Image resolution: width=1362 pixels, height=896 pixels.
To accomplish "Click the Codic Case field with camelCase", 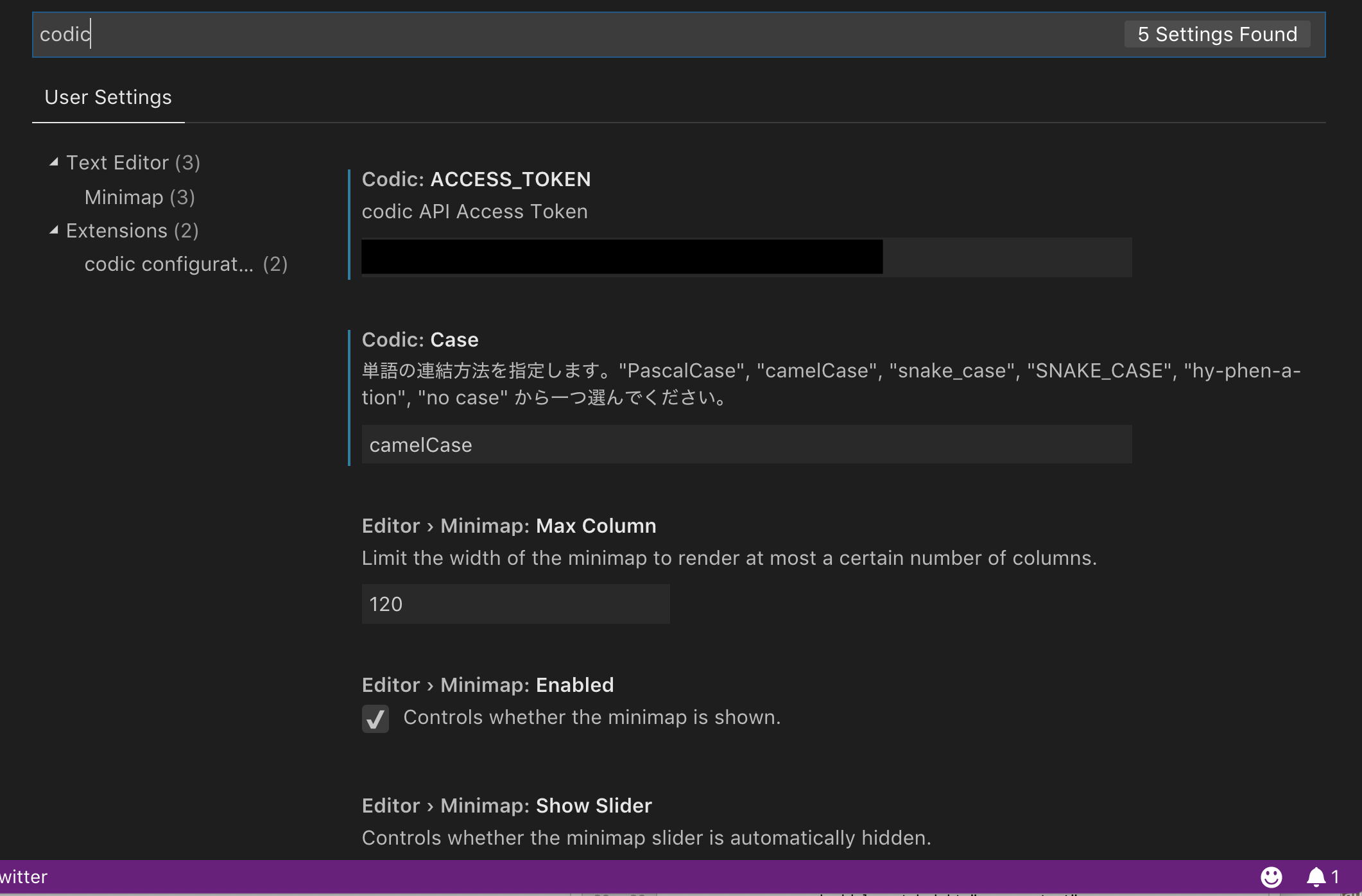I will 746,444.
